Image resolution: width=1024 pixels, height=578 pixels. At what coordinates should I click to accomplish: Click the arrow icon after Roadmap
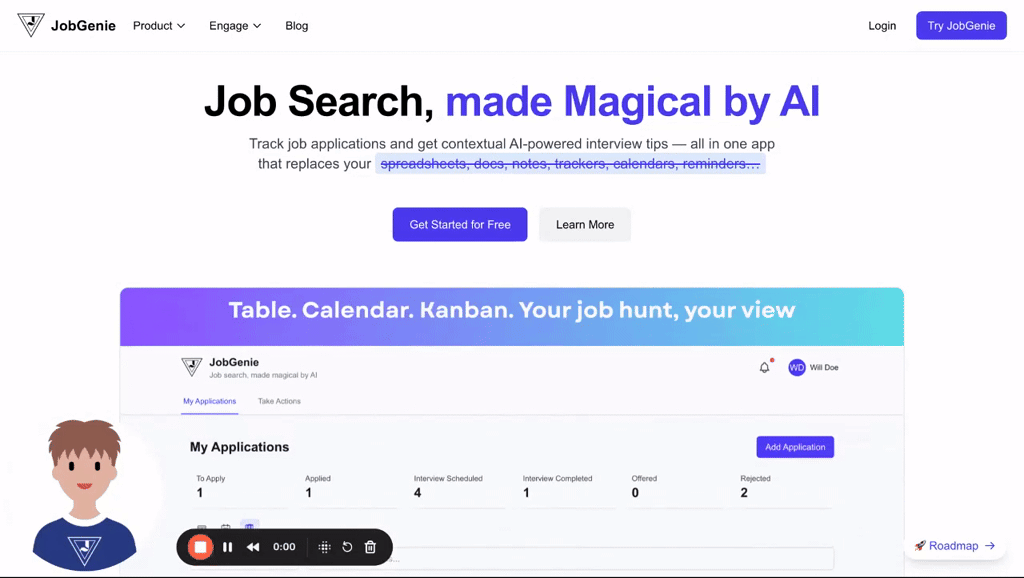[x=990, y=545]
